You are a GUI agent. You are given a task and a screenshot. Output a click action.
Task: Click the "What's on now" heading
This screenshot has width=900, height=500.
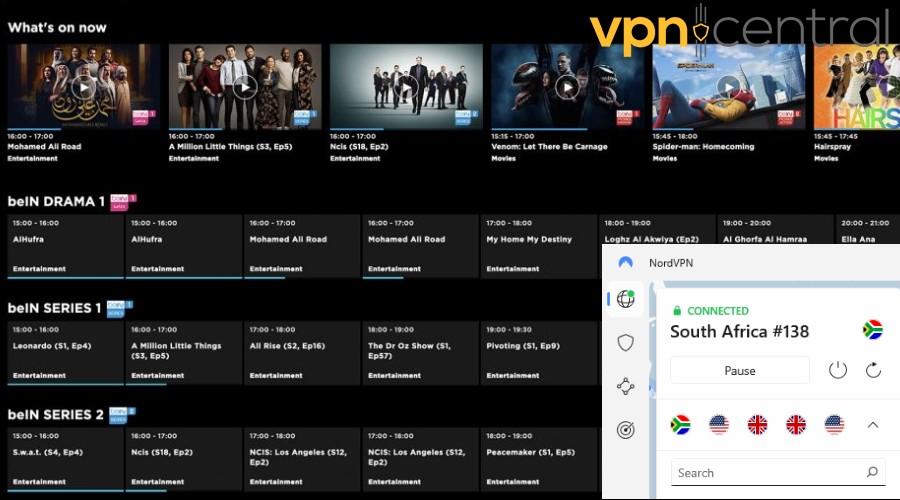point(57,28)
